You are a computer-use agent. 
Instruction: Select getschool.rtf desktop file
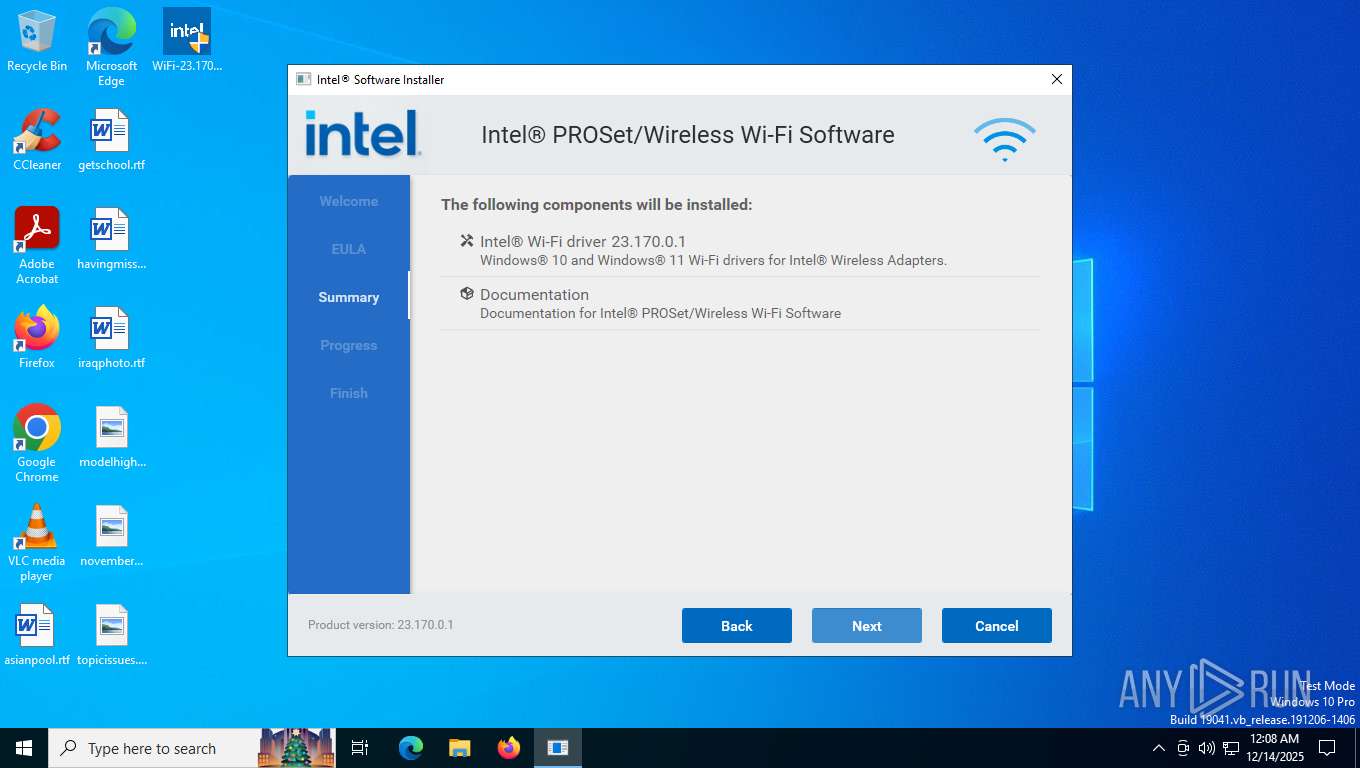(111, 140)
